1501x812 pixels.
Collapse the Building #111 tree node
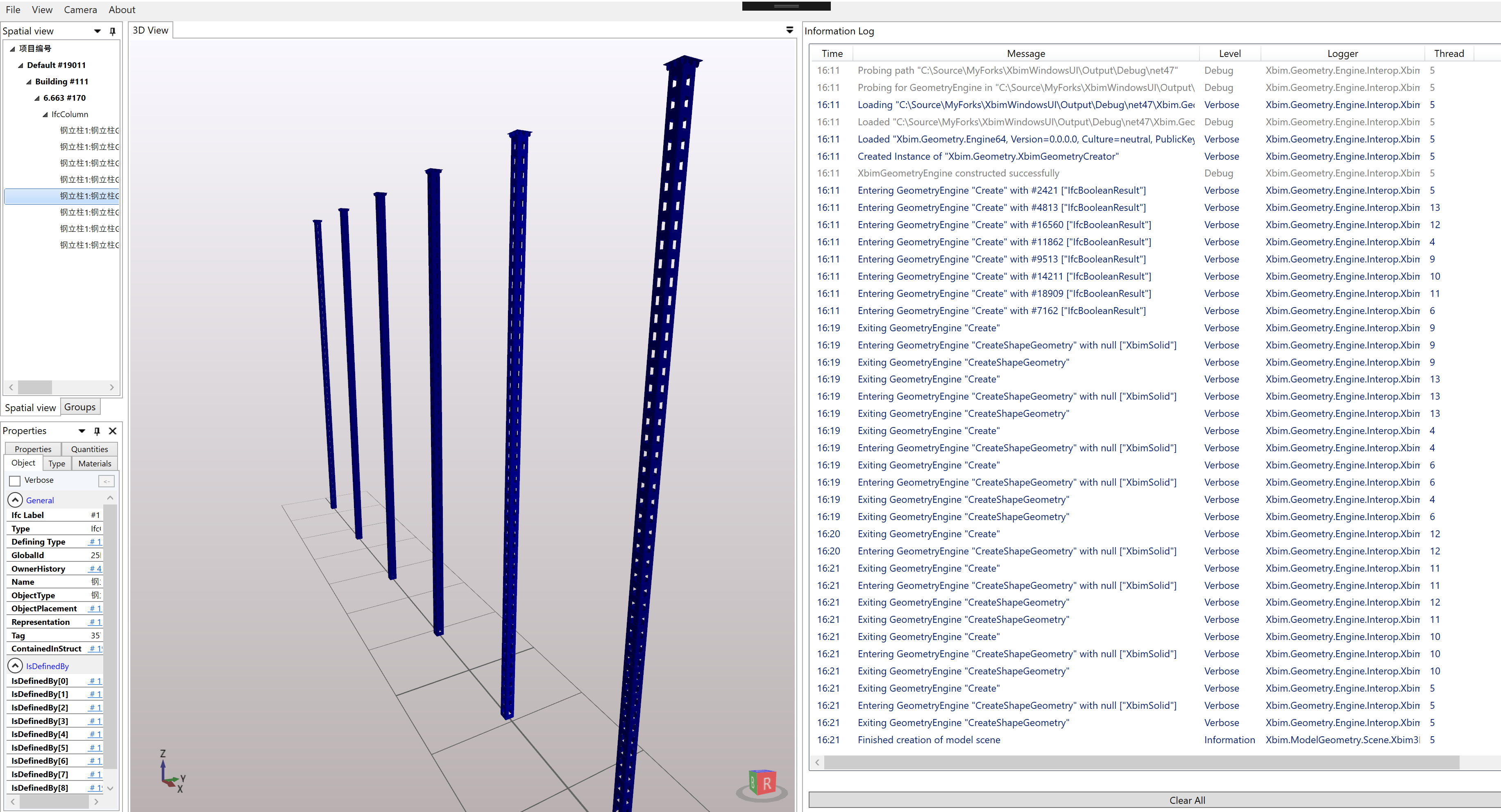28,81
